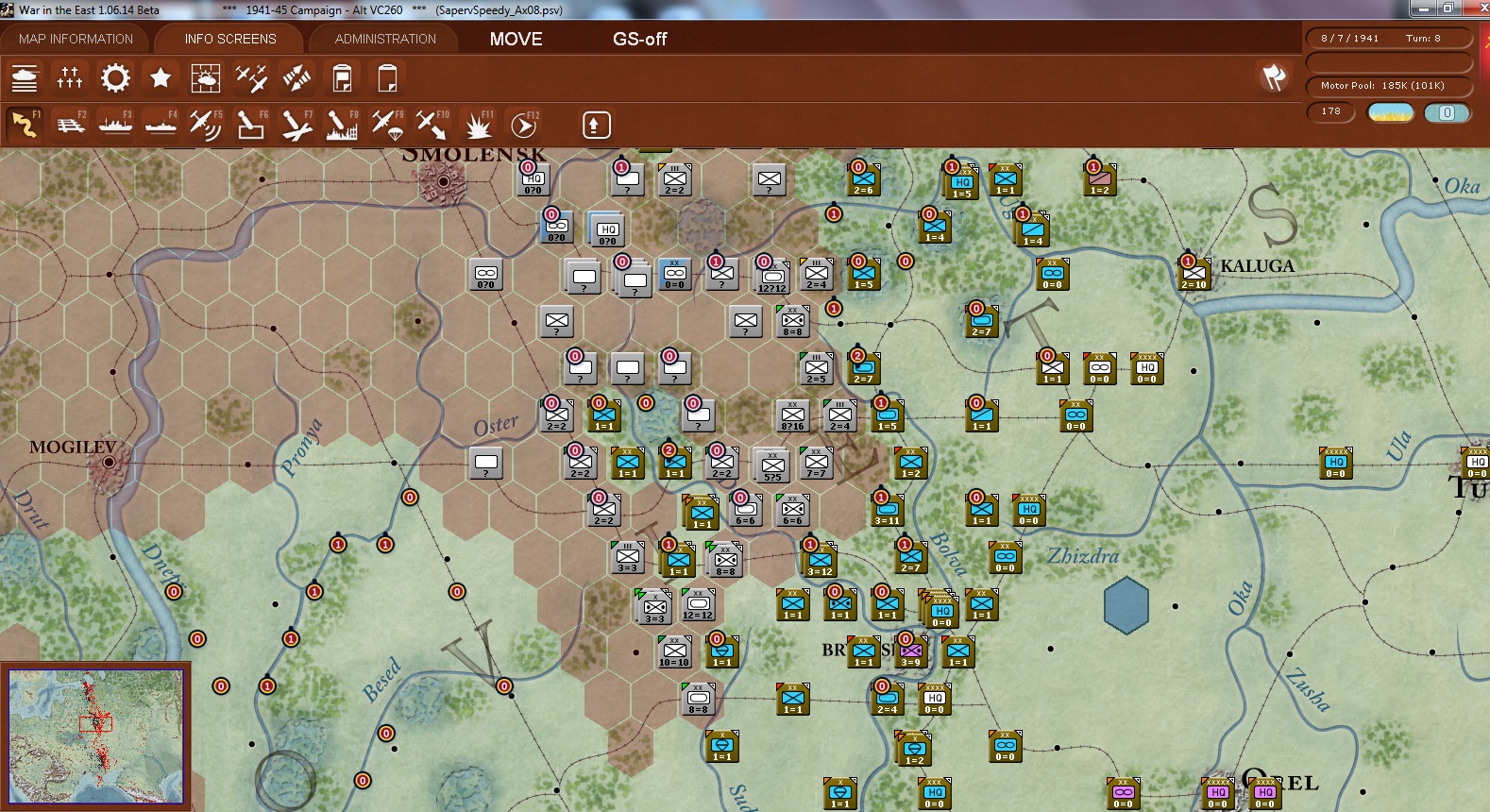
Task: Select the F10 Air Transfer mode
Action: click(x=432, y=125)
